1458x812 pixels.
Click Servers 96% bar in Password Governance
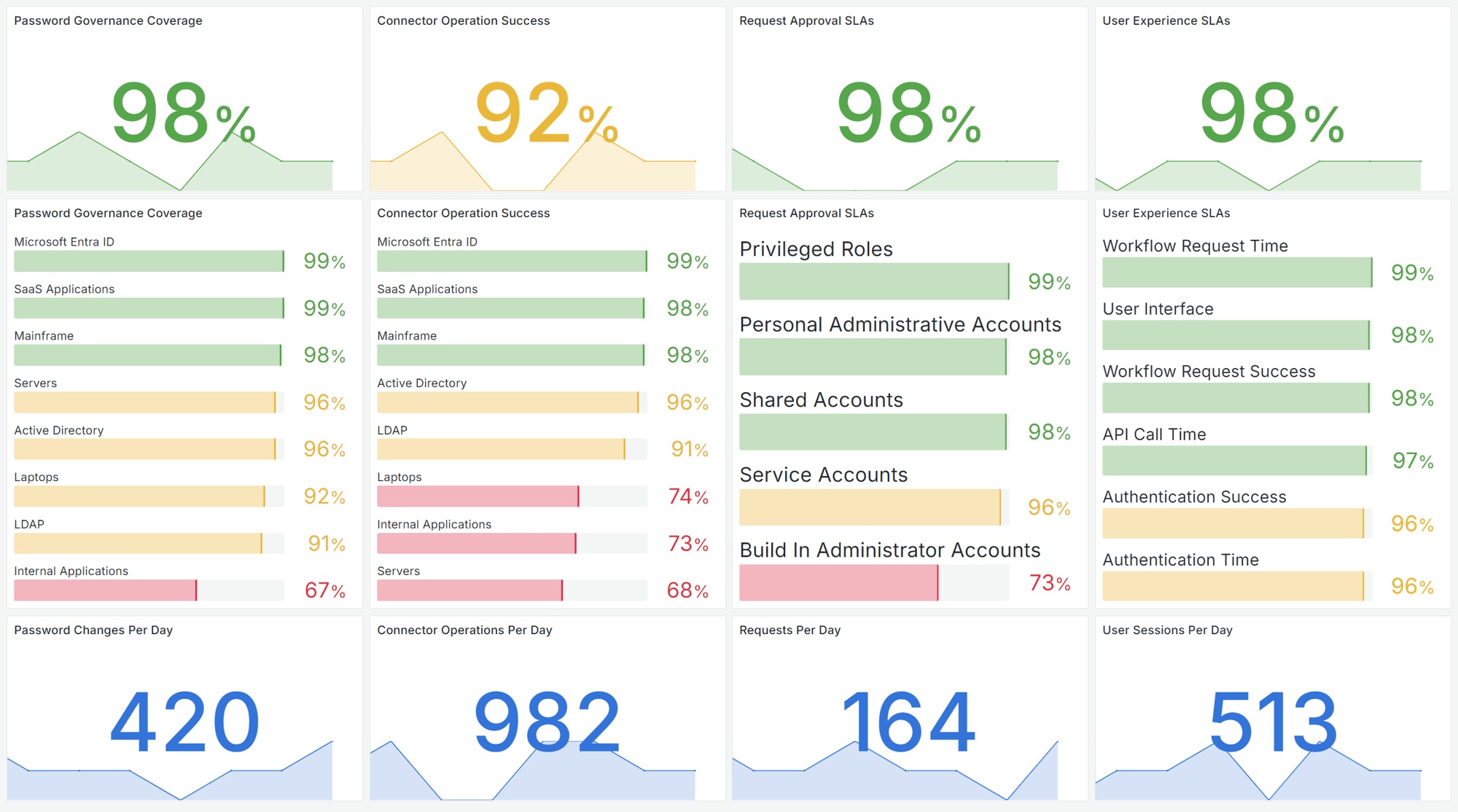pos(149,402)
